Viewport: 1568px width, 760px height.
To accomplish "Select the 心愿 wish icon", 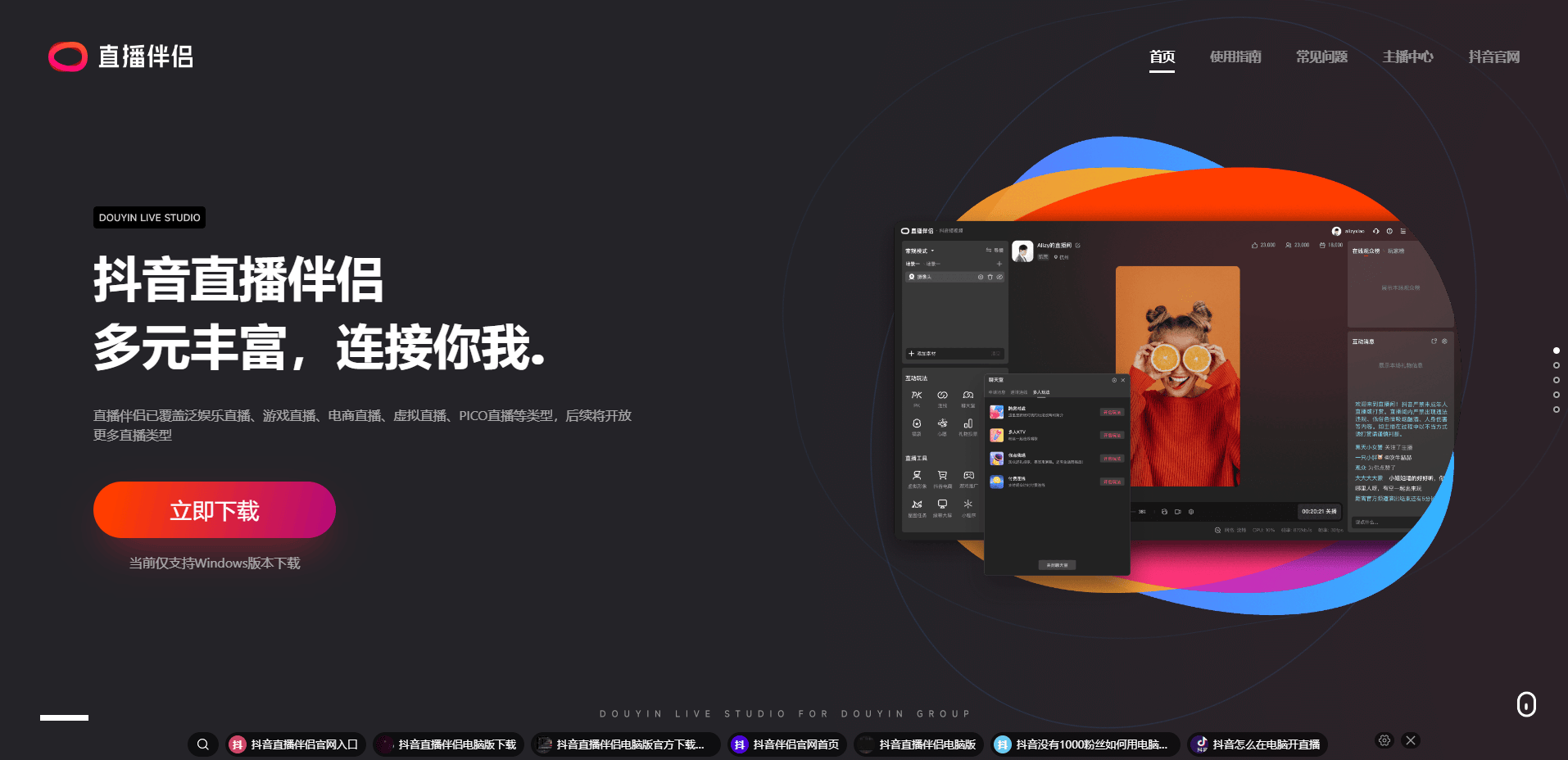I will point(942,423).
